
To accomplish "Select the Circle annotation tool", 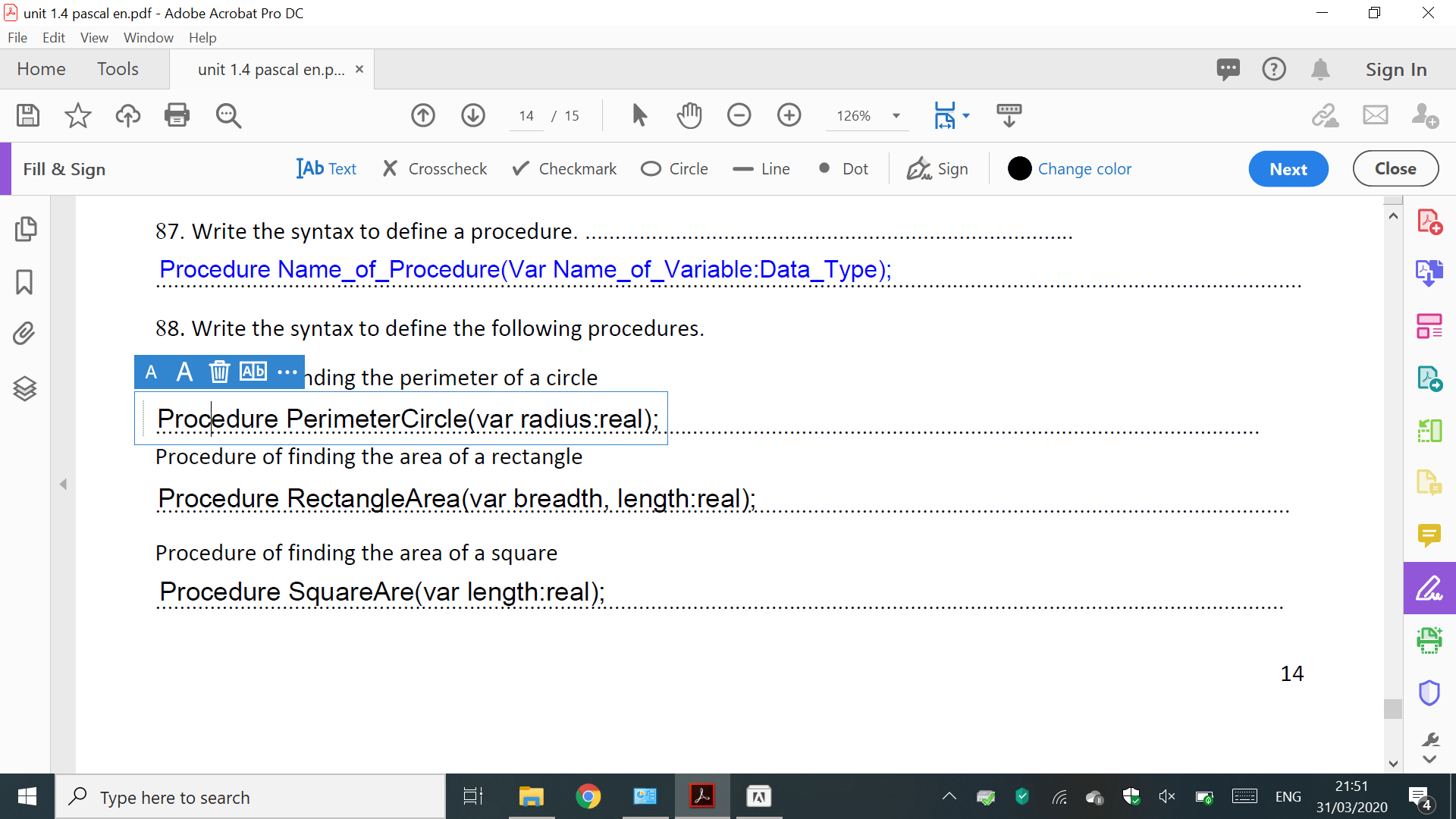I will point(674,168).
